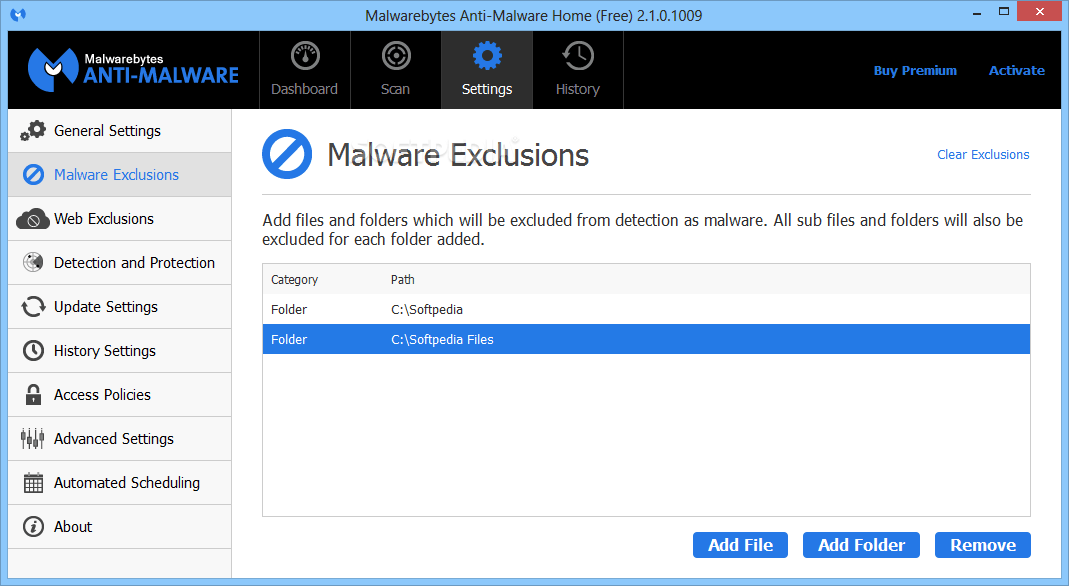Click the Buy Premium link
The height and width of the screenshot is (586, 1069).
click(915, 71)
